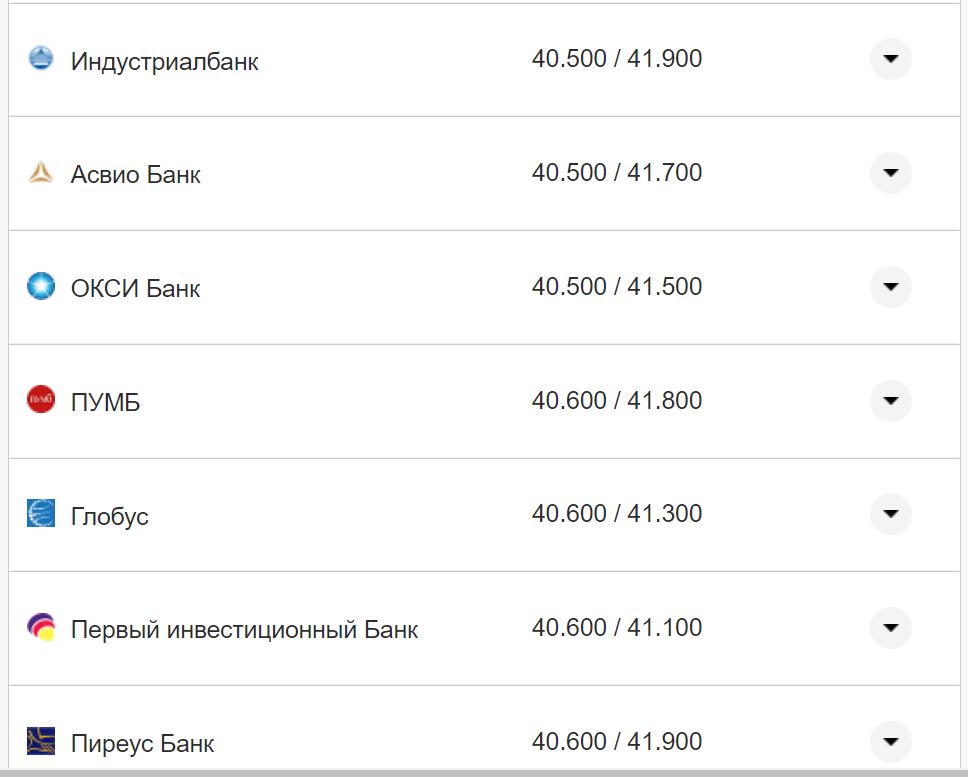Click the Глобус 40.600 / 41.300 rate
Screen dimensions: 968x777
point(618,513)
